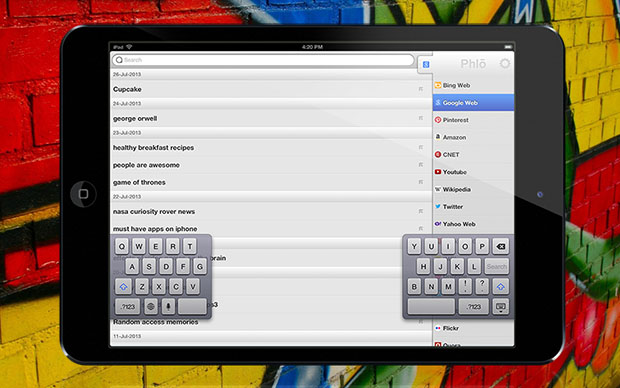620x388 pixels.
Task: Tap the globe language key
Action: pyautogui.click(x=151, y=306)
